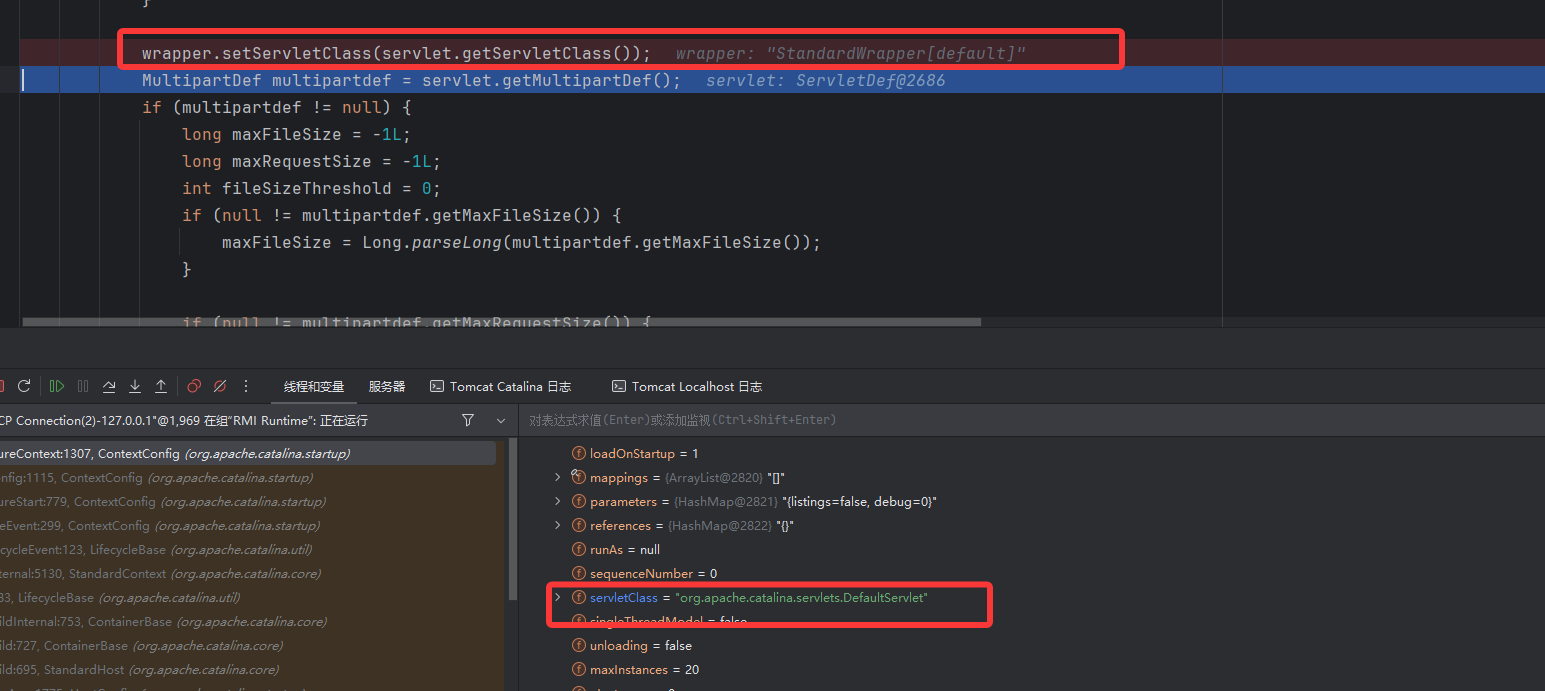Switch to the 服务器 tab

click(x=387, y=387)
